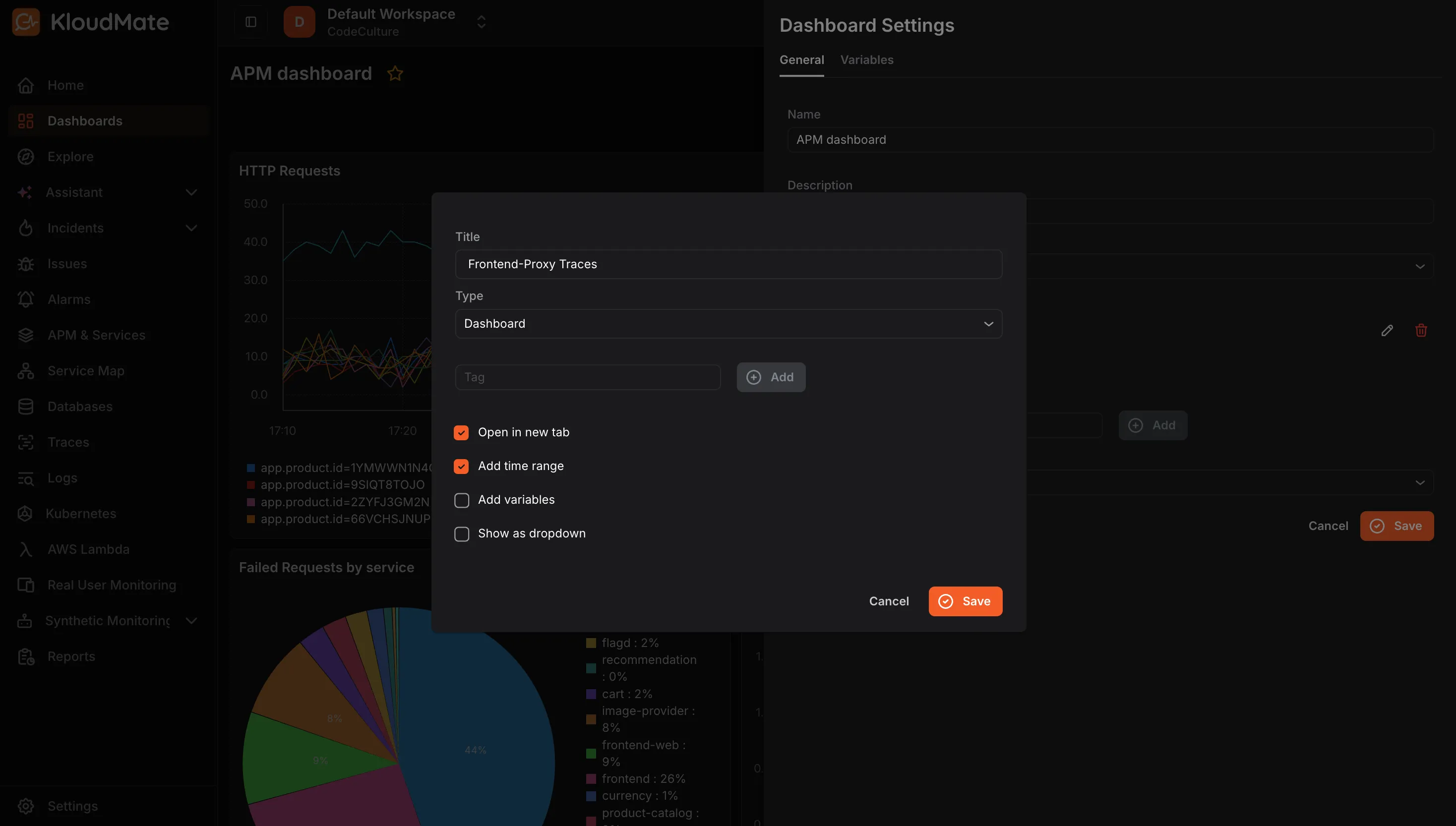This screenshot has height=826, width=1456.
Task: Switch to the Variables tab
Action: pos(867,60)
